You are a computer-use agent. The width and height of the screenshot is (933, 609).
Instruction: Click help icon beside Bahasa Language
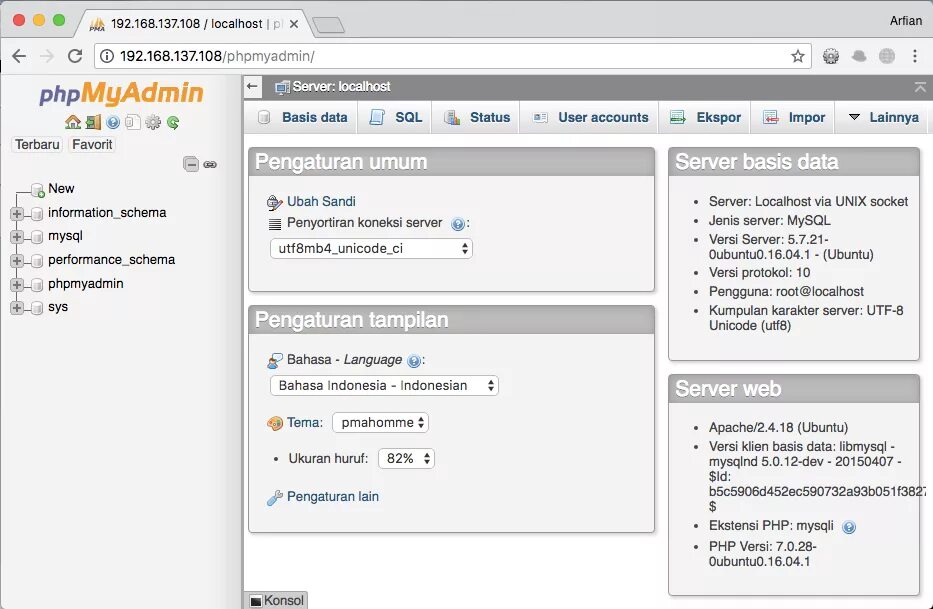414,361
